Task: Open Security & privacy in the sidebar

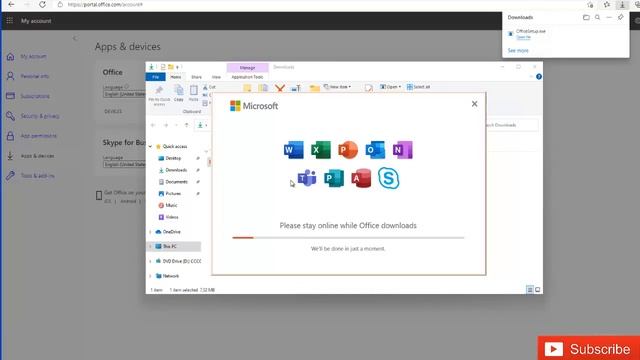Action: coord(40,116)
